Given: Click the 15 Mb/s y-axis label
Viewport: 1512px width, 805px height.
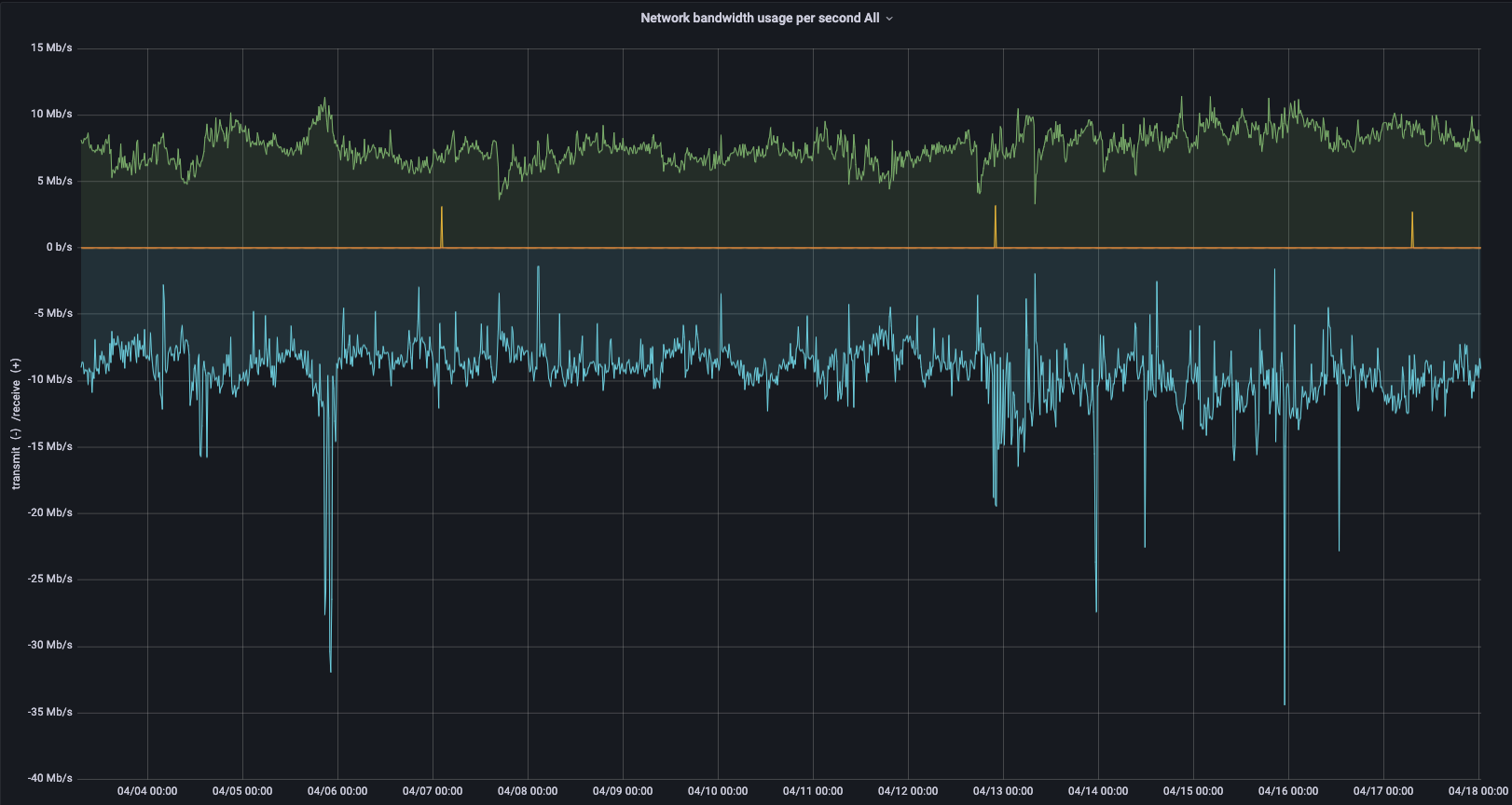Looking at the screenshot, I should [51, 48].
